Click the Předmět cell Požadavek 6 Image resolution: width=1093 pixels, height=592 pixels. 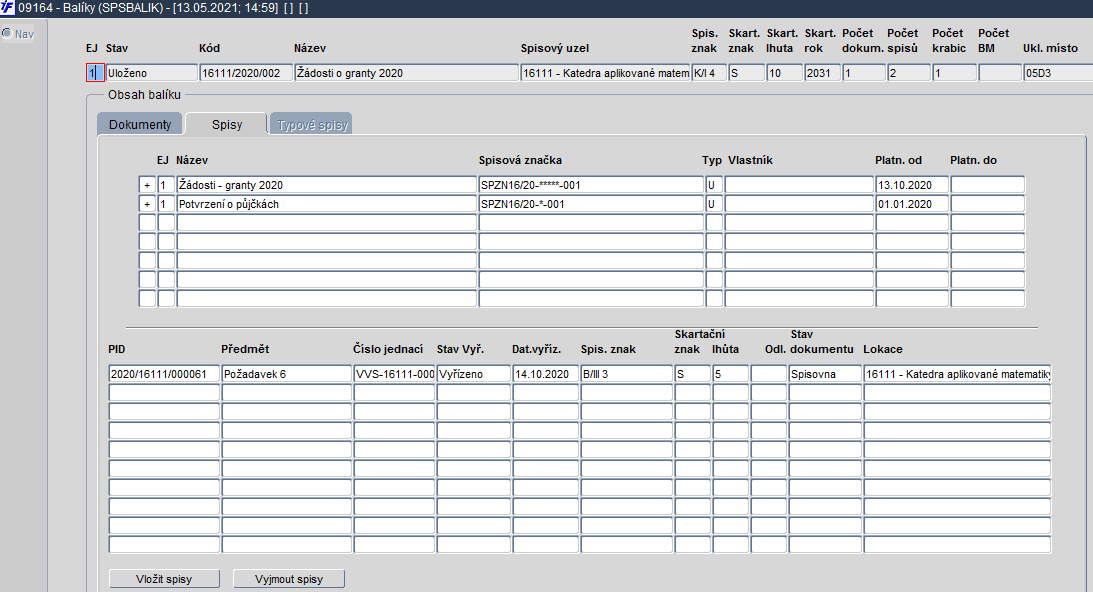coord(286,374)
